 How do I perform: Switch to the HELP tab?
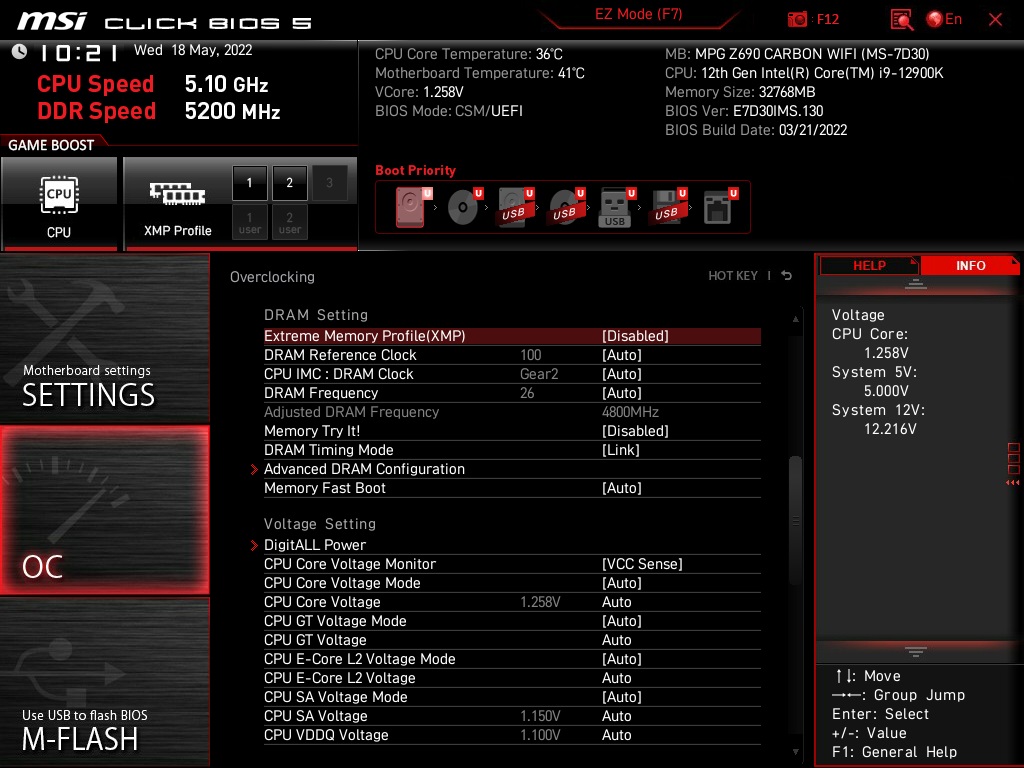[x=869, y=266]
